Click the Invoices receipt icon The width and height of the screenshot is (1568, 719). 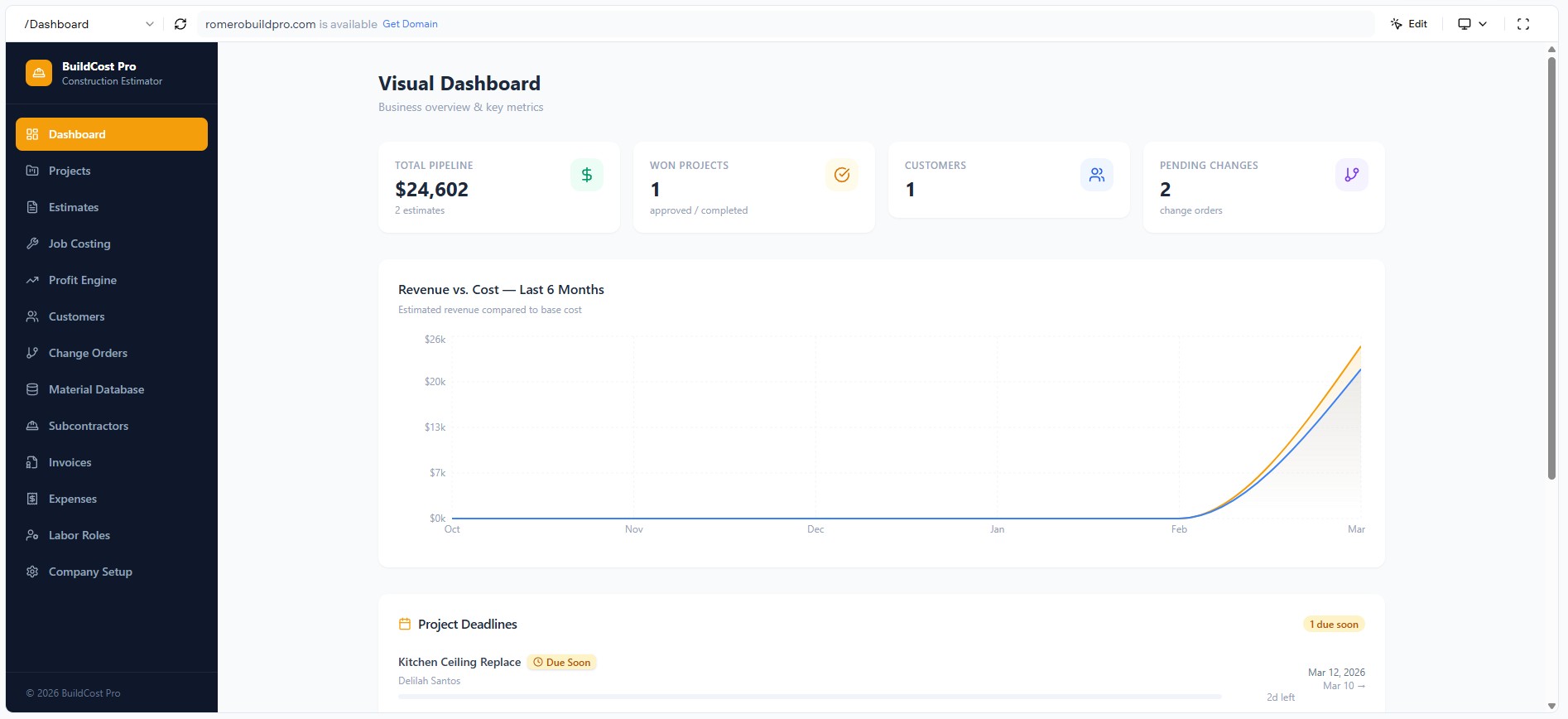32,462
